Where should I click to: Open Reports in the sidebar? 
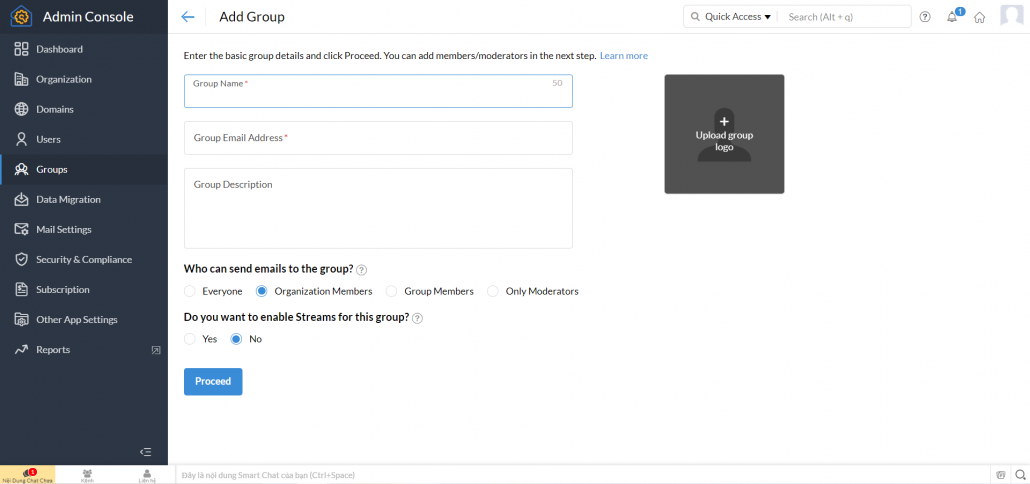[x=84, y=350]
